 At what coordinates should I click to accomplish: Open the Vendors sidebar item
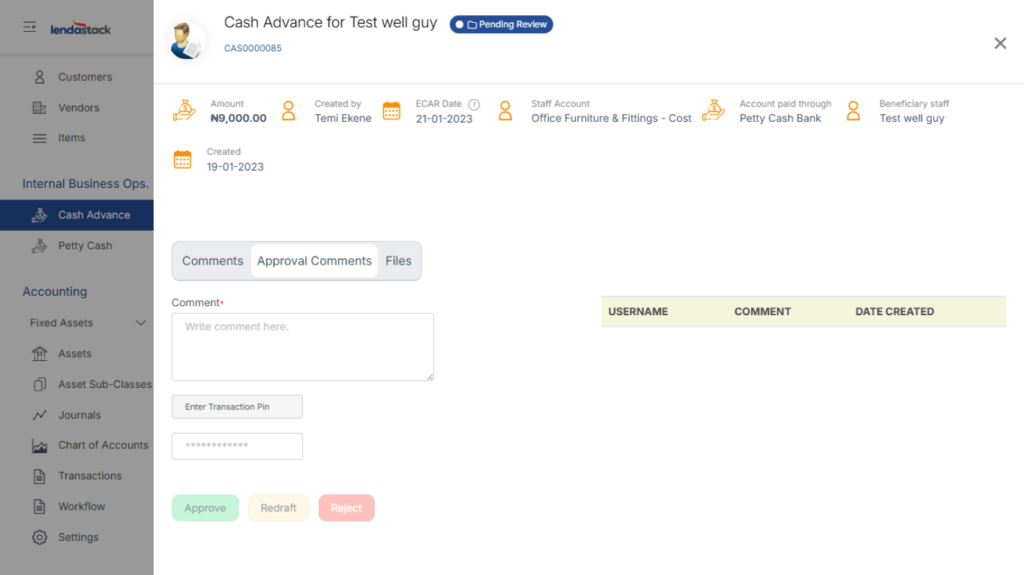[x=78, y=108]
